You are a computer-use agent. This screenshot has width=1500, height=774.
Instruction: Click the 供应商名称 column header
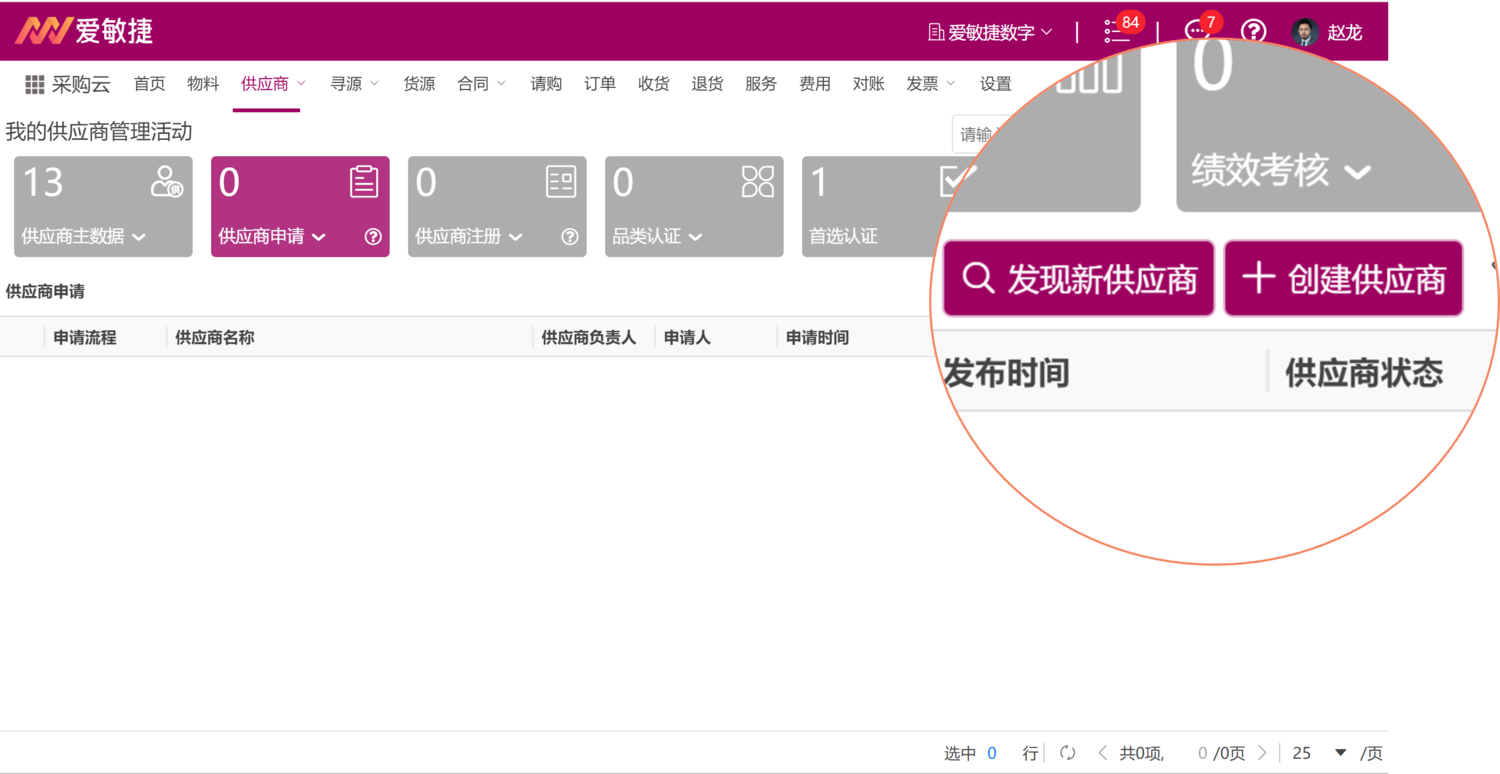(x=215, y=338)
